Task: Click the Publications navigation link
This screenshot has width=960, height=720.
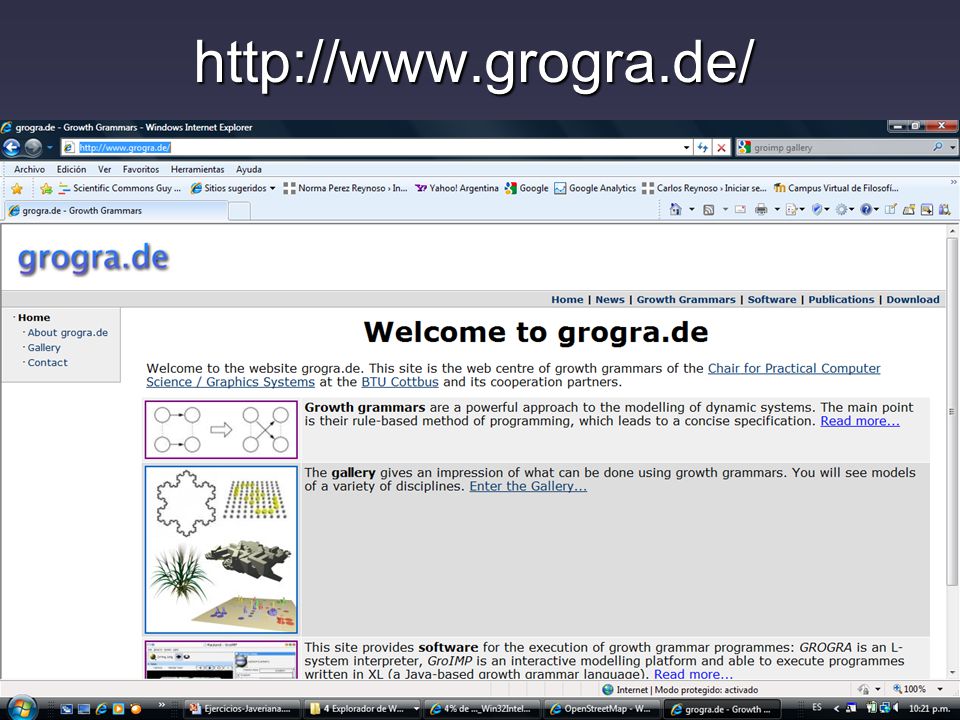Action: tap(841, 299)
